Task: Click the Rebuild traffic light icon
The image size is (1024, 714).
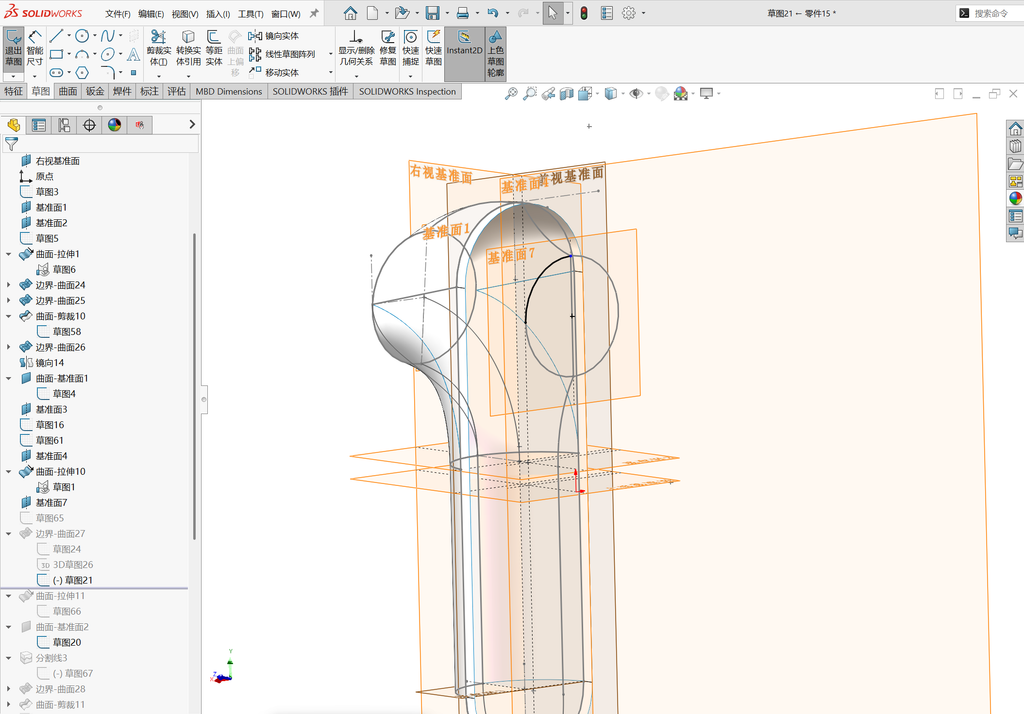Action: point(584,13)
